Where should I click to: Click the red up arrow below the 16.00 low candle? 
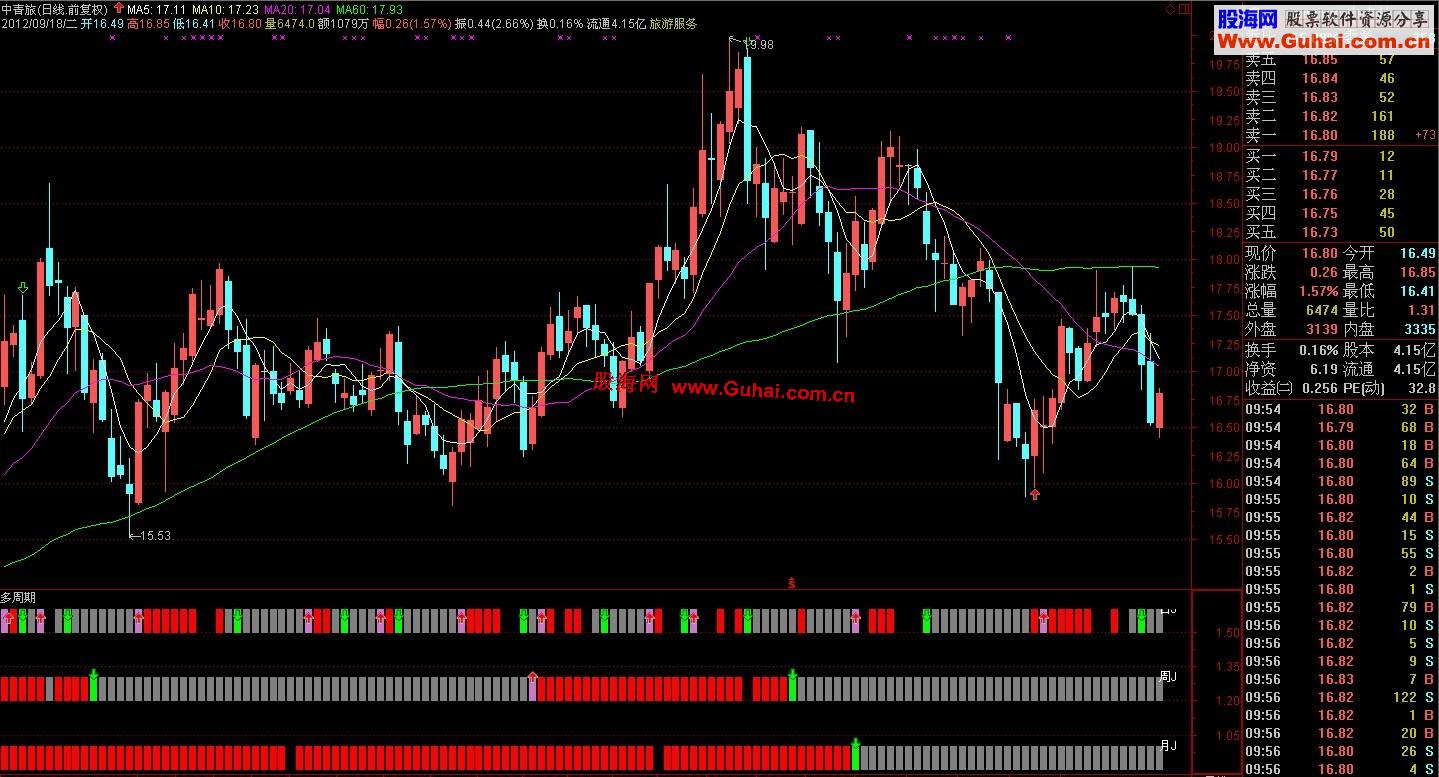[x=1035, y=493]
